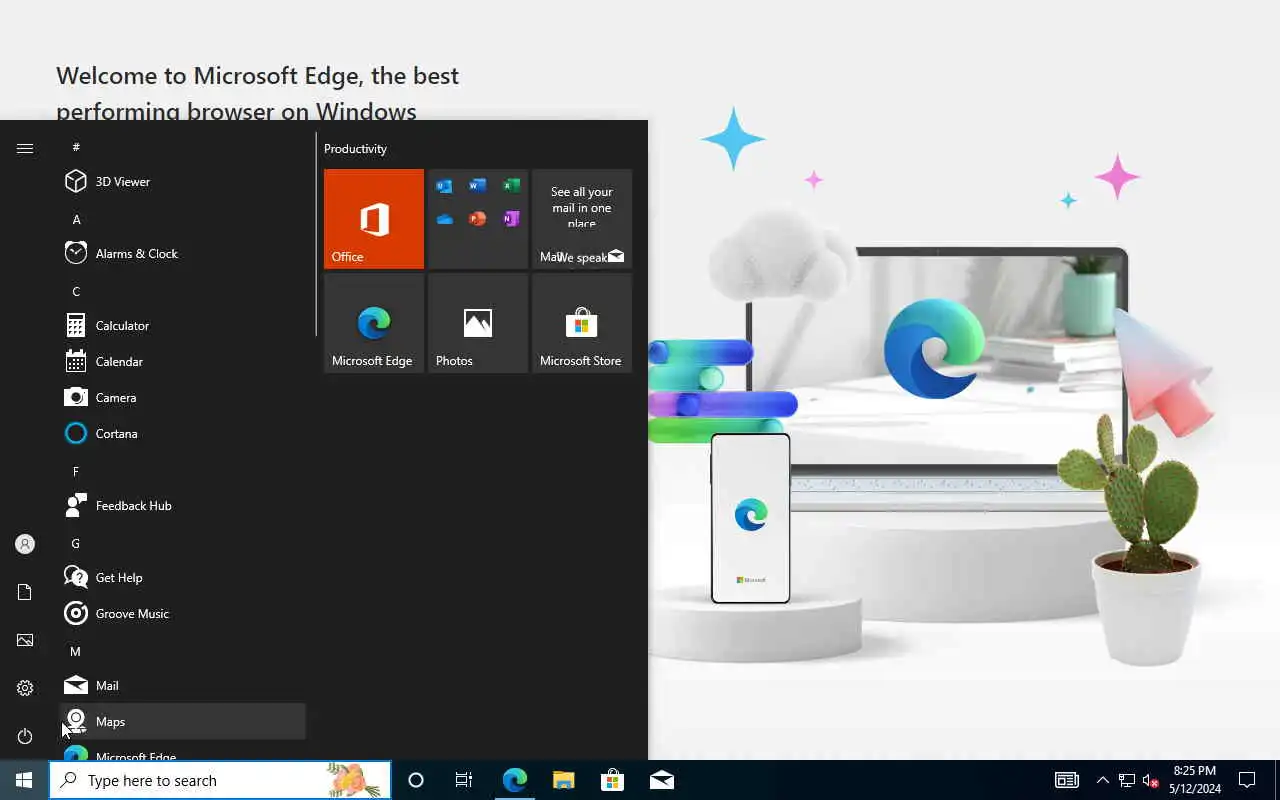This screenshot has width=1280, height=800.
Task: Open the Calculator app
Action: 182,325
